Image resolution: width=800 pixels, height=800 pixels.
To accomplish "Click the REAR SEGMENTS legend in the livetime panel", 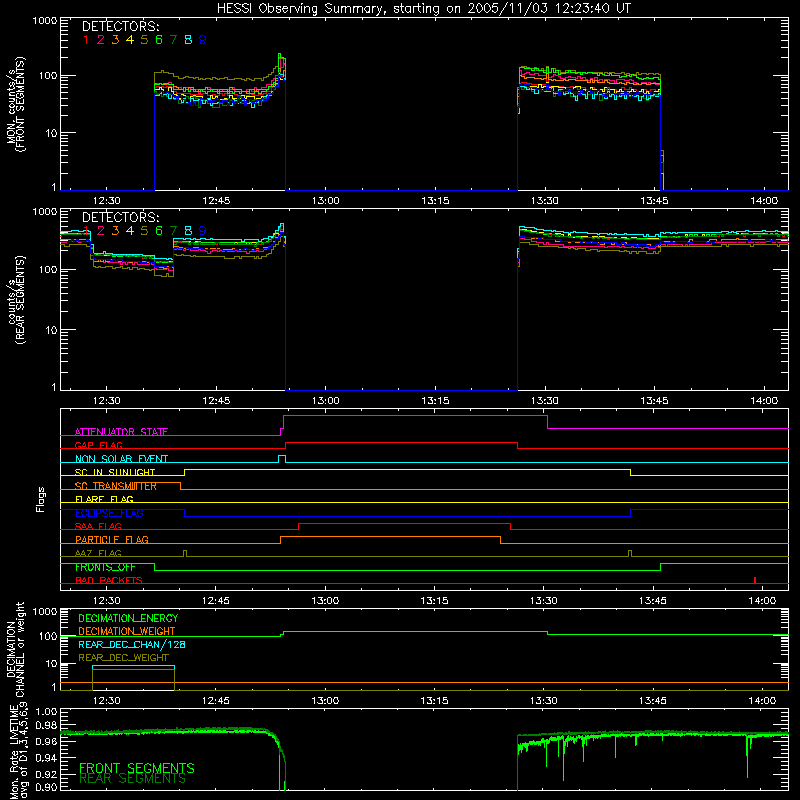I will click(x=132, y=779).
